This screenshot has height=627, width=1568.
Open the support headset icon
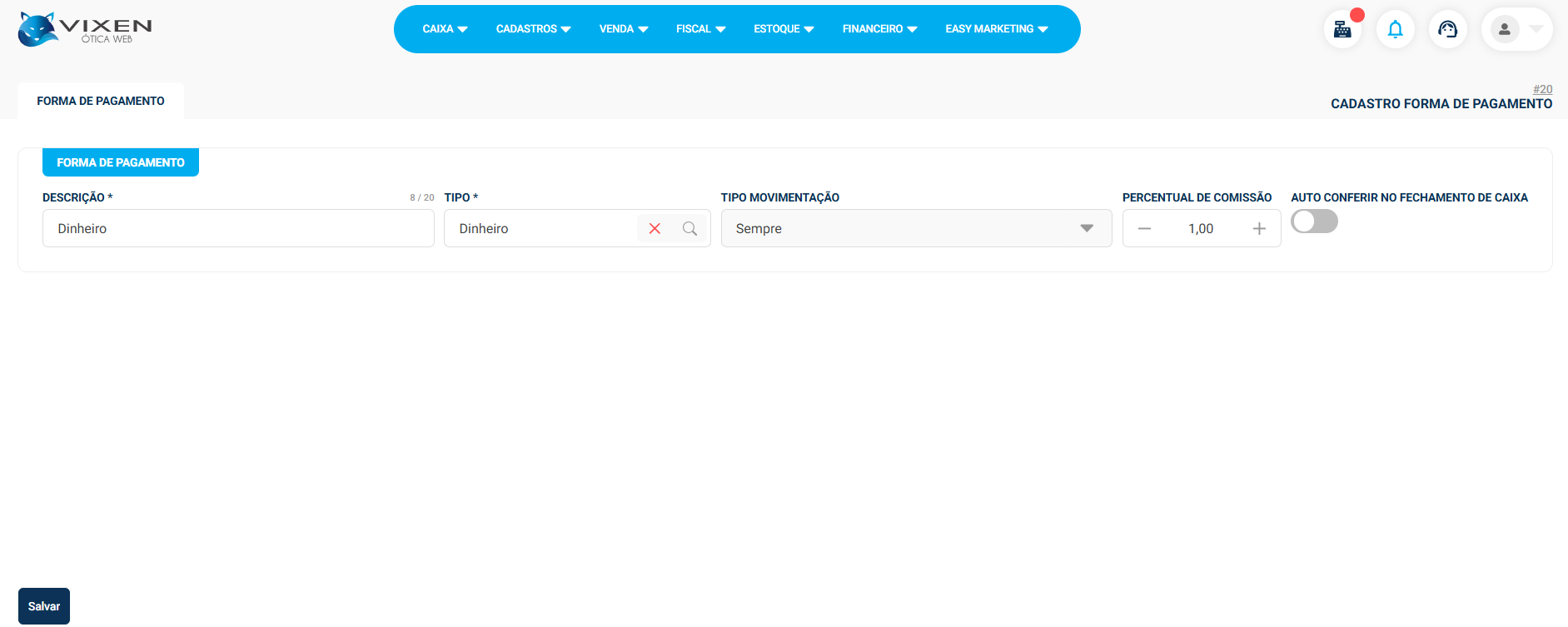tap(1447, 30)
